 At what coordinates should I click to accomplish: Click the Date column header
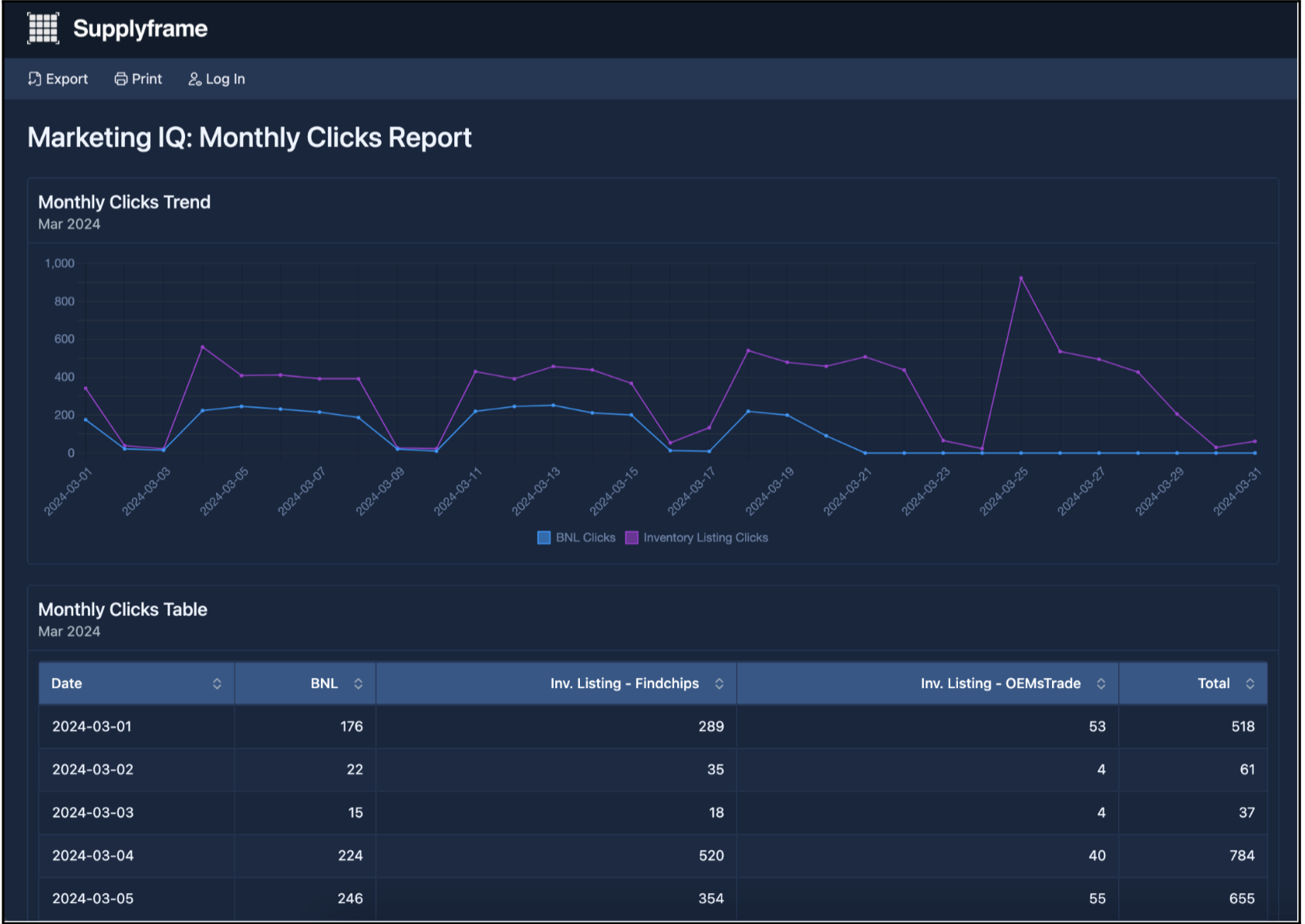click(x=67, y=683)
